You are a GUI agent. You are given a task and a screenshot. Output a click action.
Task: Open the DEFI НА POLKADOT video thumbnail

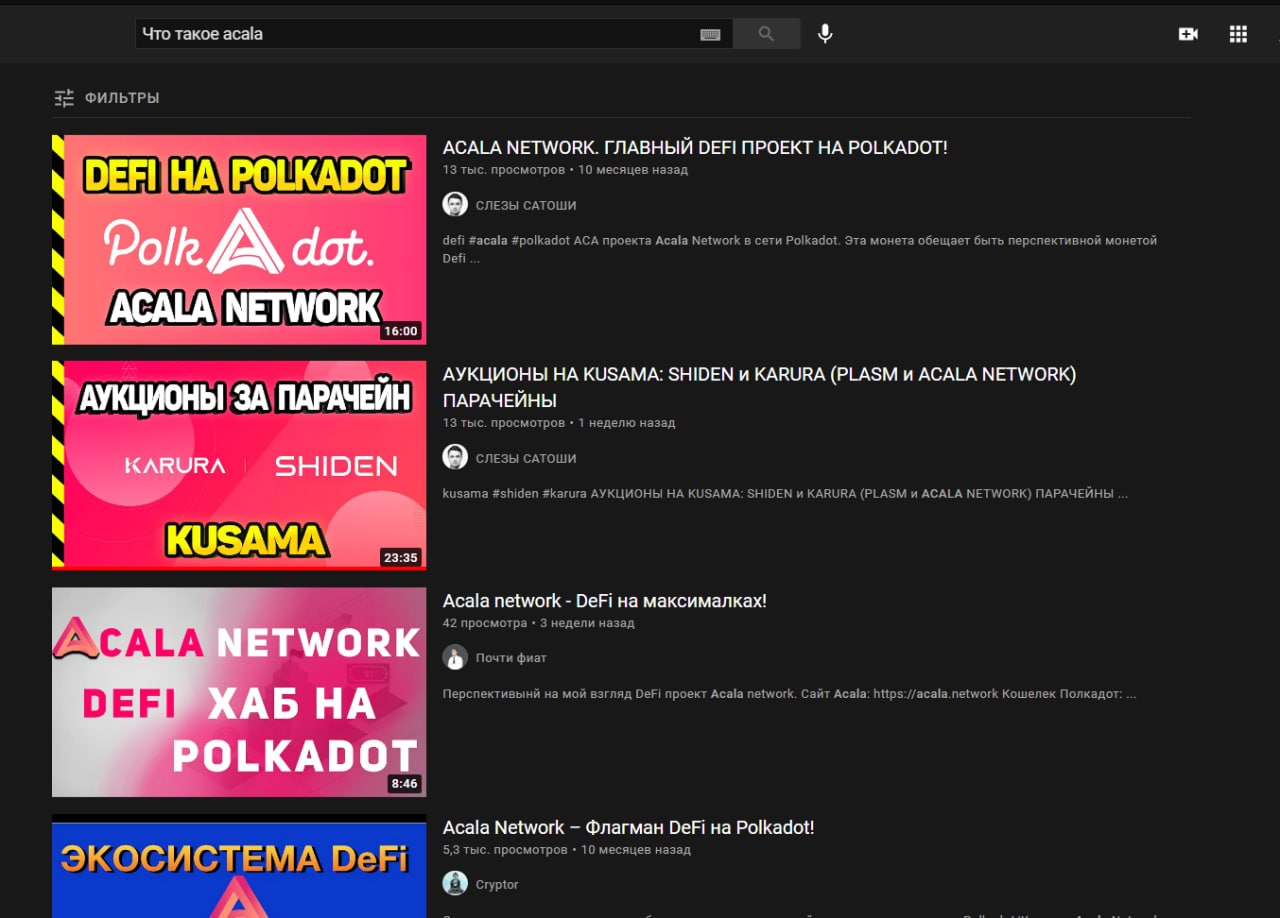tap(239, 240)
